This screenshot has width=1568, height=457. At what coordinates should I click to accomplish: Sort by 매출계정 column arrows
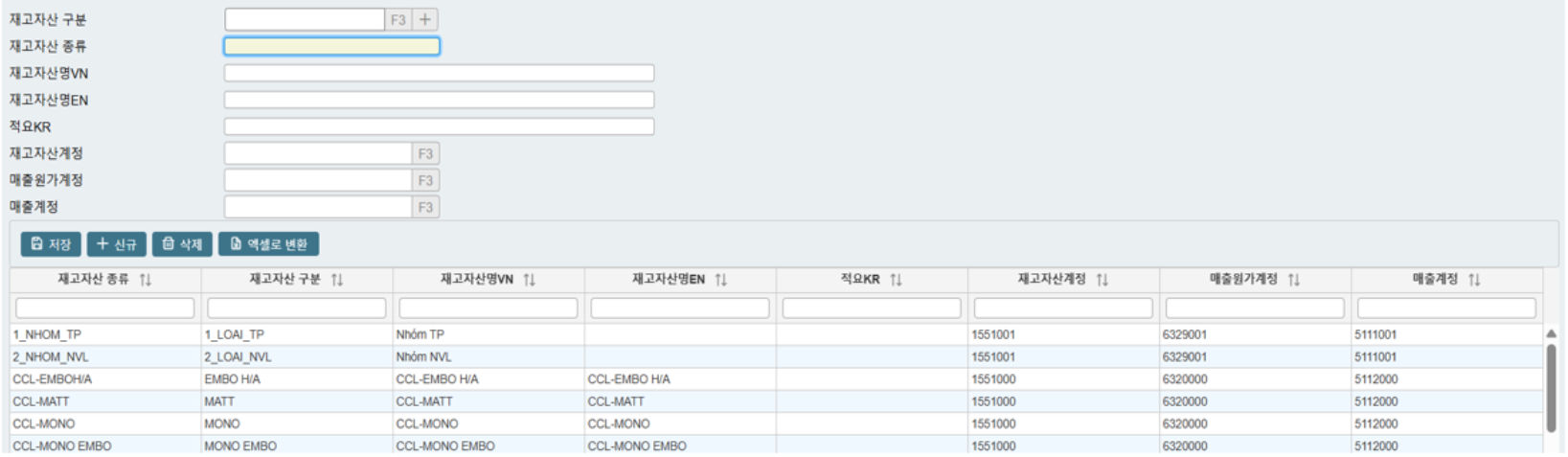(x=1474, y=280)
